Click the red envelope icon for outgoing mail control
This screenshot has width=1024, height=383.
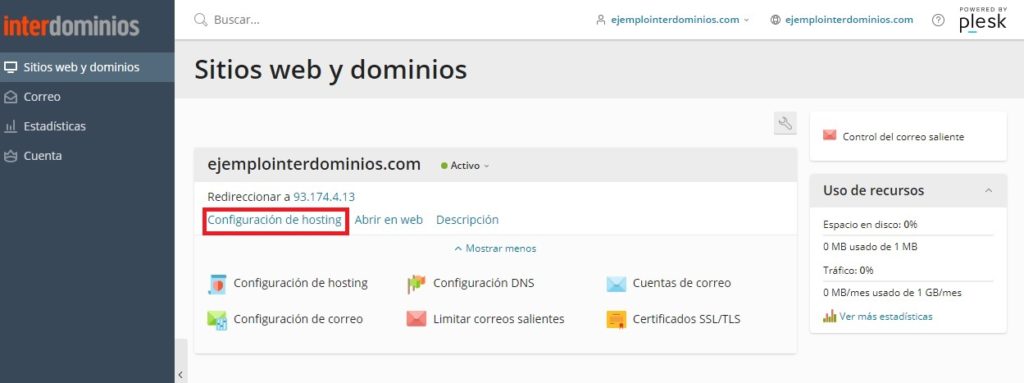829,136
